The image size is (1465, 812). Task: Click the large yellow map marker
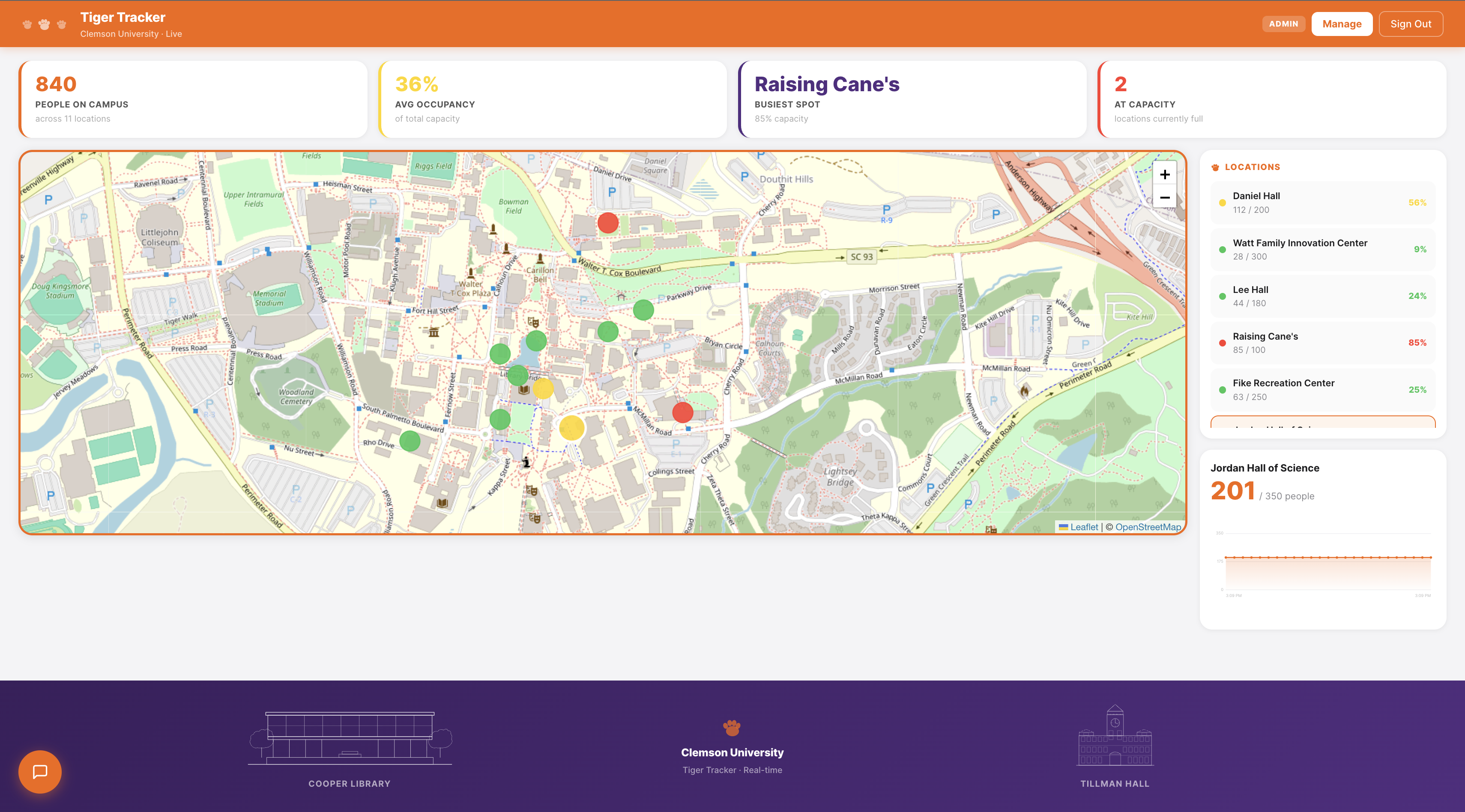tap(571, 427)
